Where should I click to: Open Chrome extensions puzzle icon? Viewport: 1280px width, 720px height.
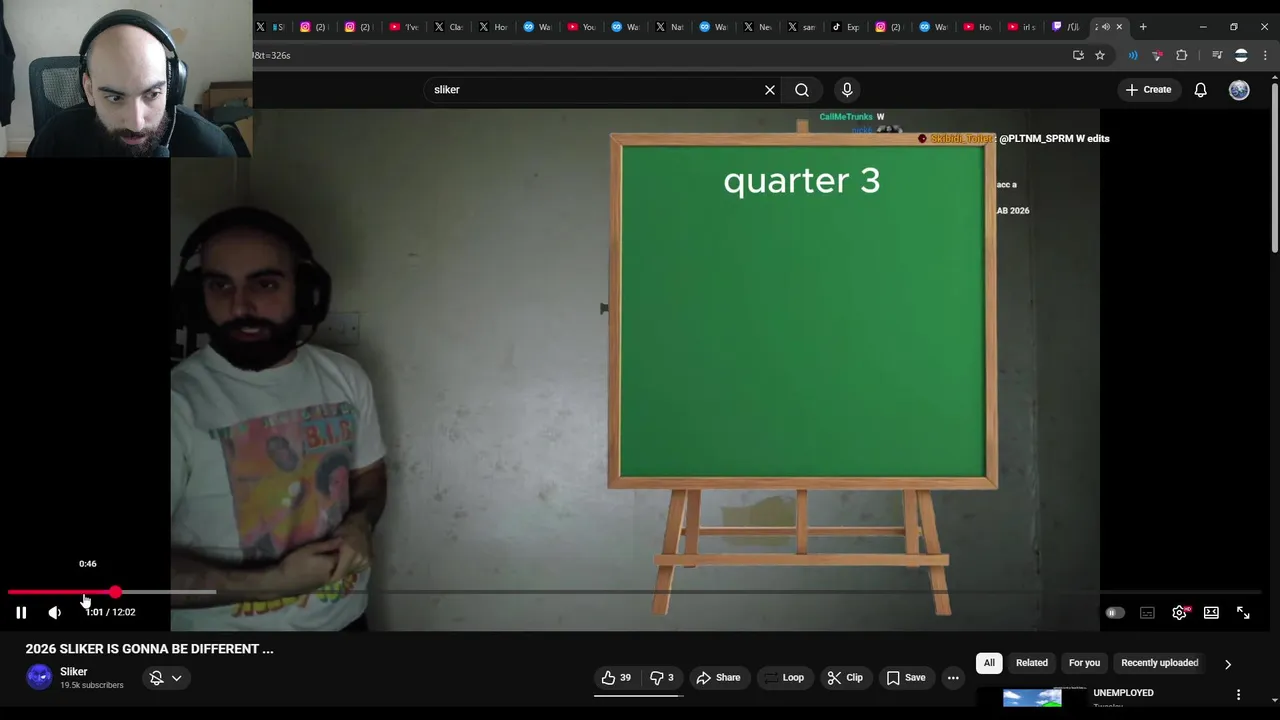click(x=1182, y=55)
